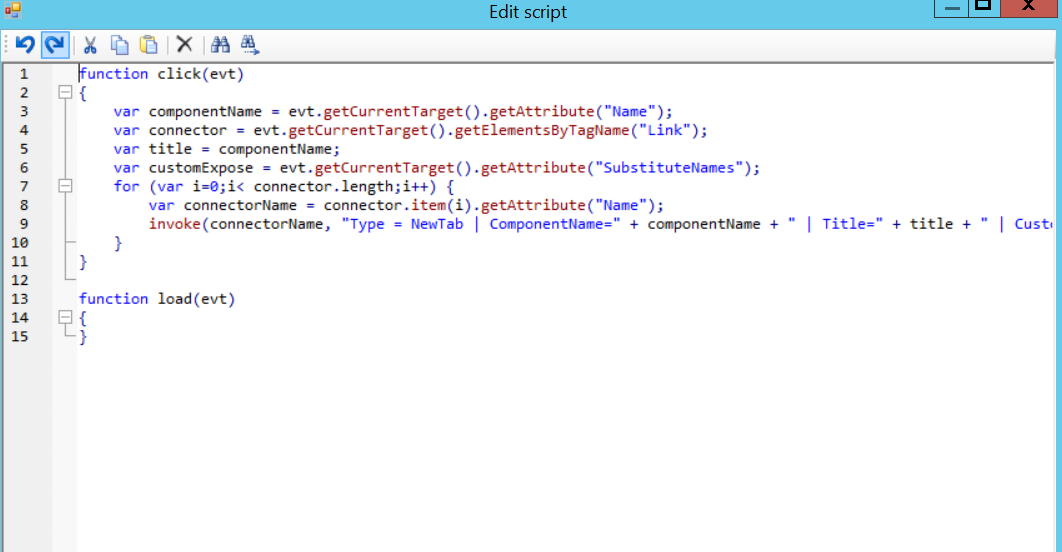1062x552 pixels.
Task: Click line number 12 in the gutter
Action: 23,280
